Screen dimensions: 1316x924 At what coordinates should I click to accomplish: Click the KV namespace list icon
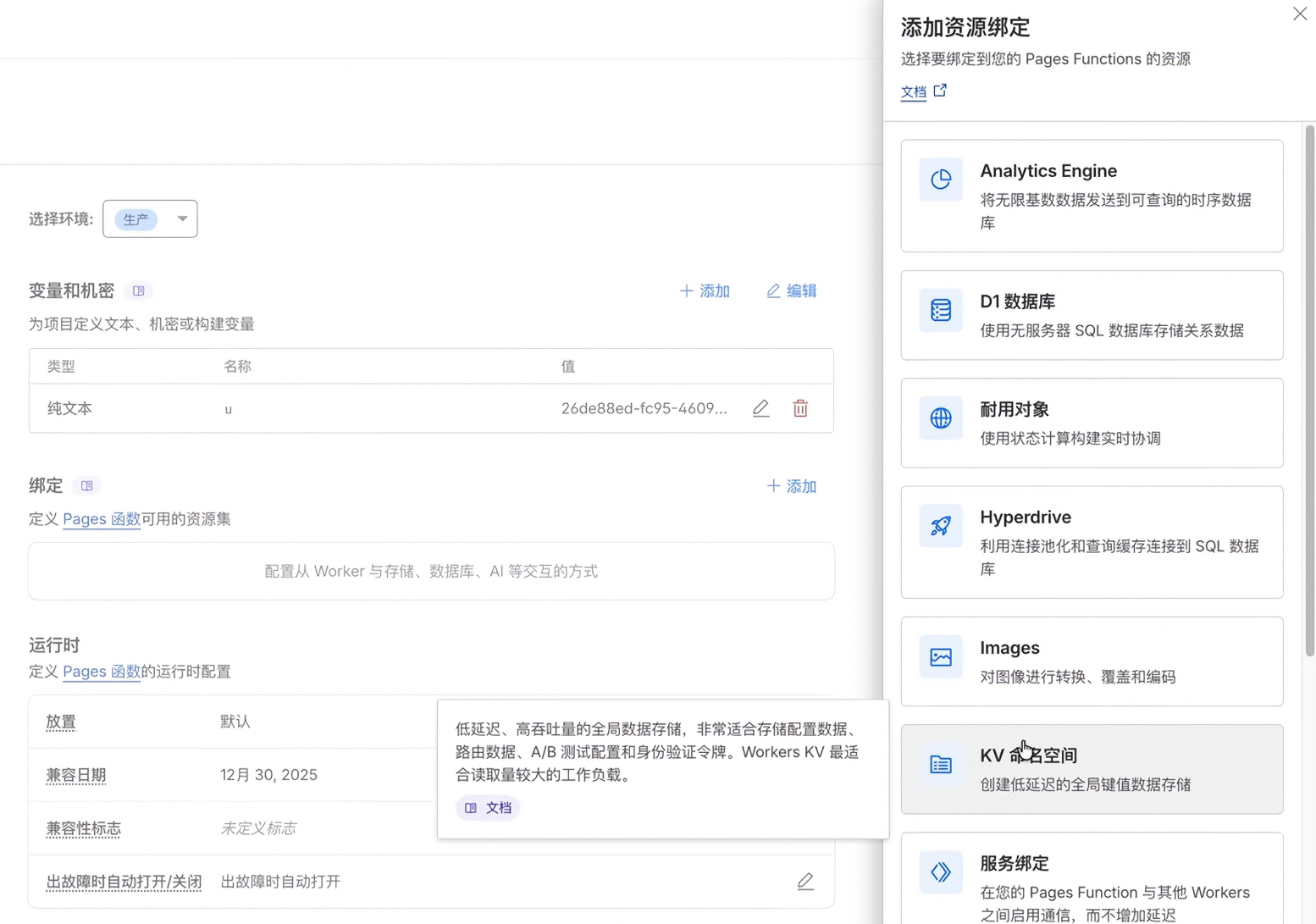(941, 765)
